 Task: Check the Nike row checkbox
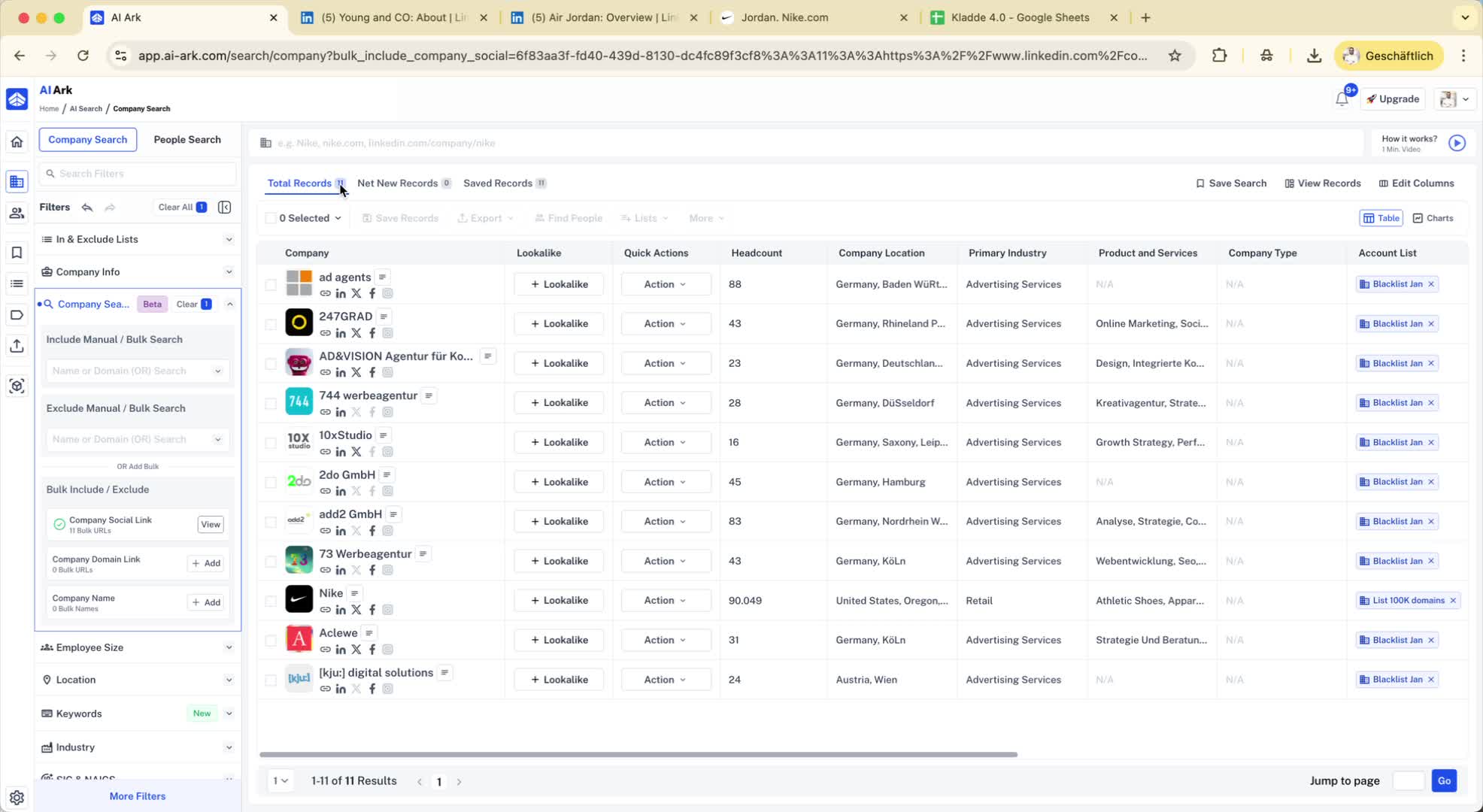tap(271, 601)
